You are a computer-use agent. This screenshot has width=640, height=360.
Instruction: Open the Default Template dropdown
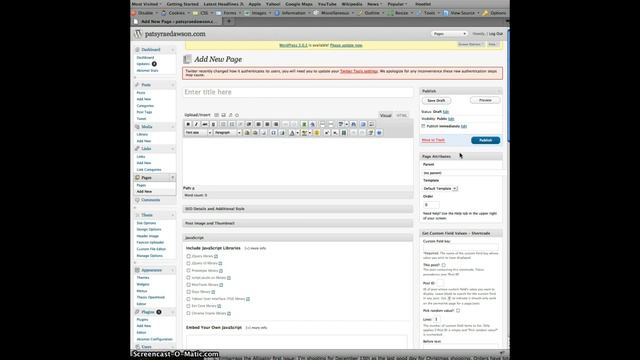pos(440,189)
